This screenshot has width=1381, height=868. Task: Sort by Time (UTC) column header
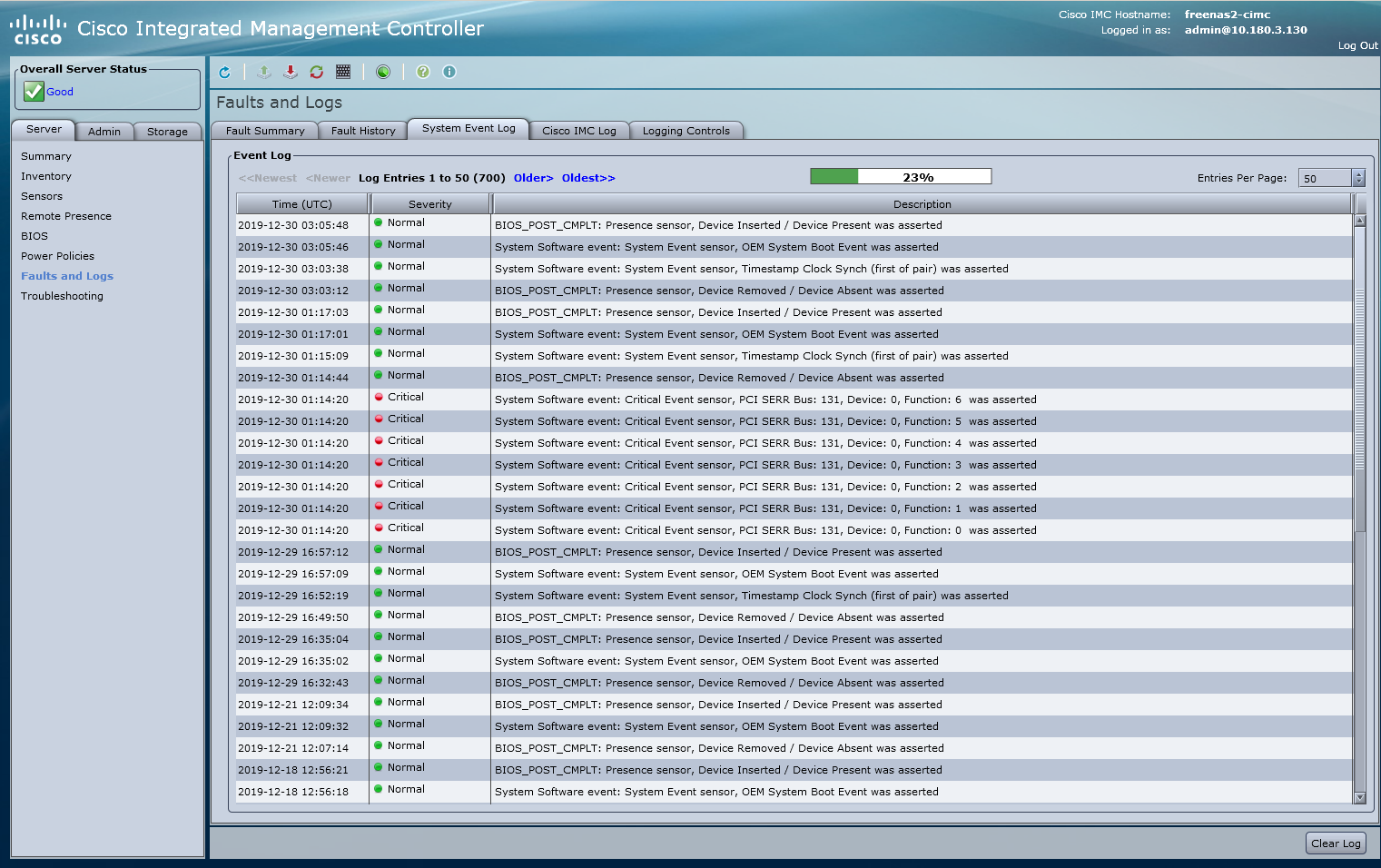click(x=302, y=204)
